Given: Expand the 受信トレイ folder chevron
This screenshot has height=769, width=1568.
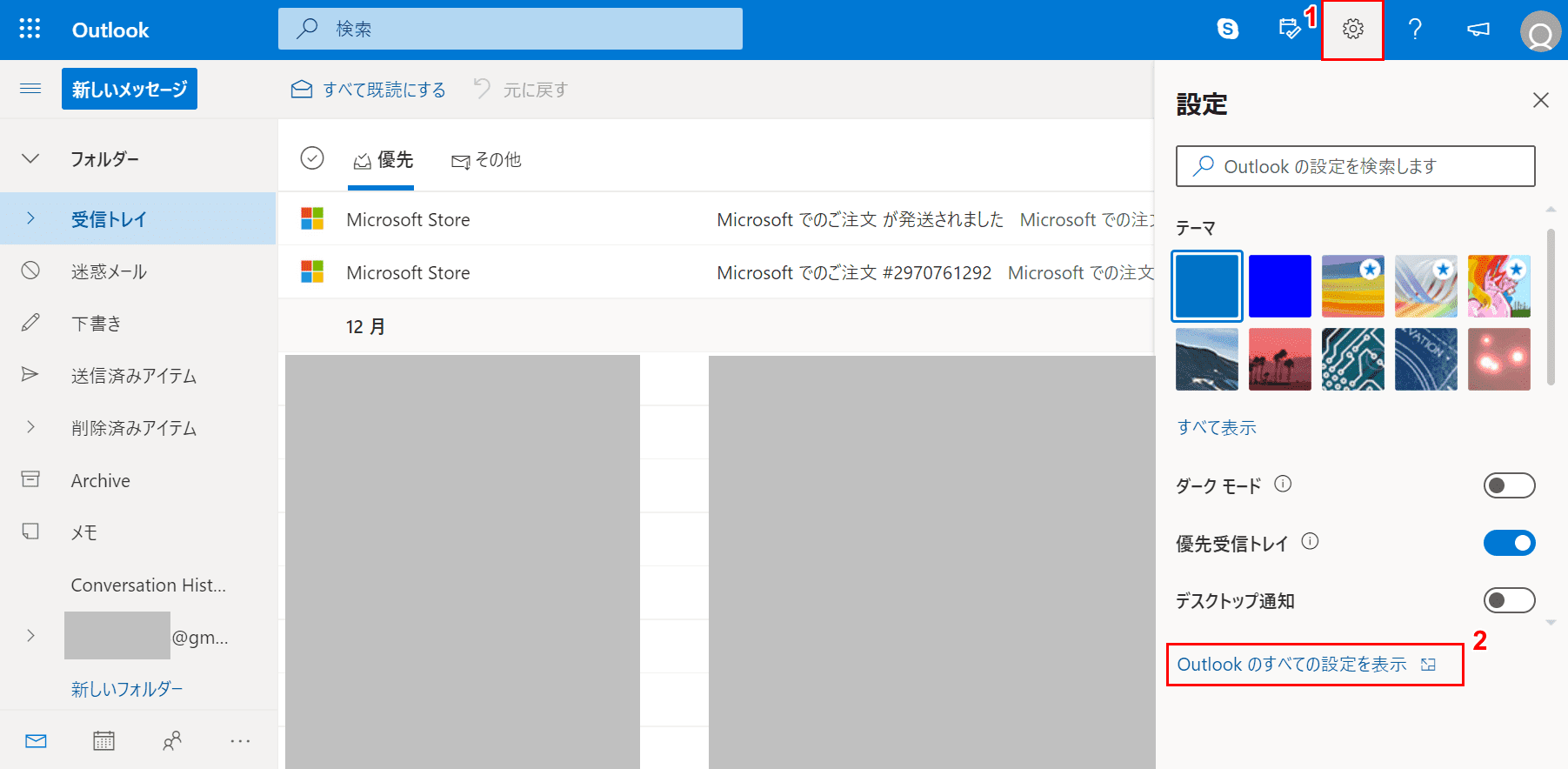Looking at the screenshot, I should click(30, 219).
